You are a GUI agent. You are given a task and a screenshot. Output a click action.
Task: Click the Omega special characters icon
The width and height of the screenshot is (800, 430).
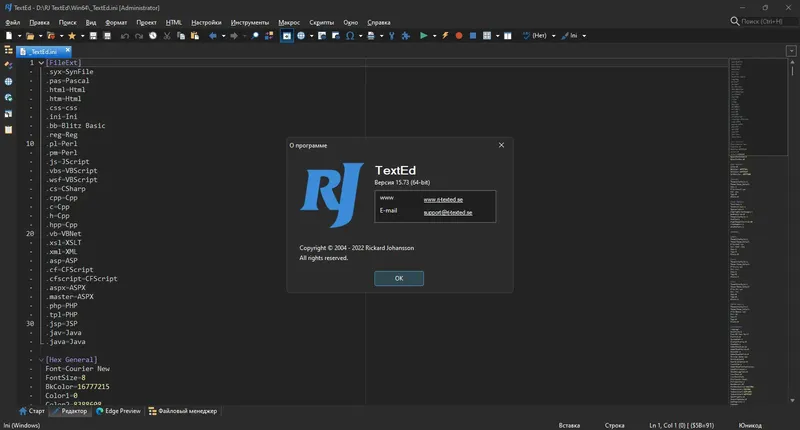350,36
